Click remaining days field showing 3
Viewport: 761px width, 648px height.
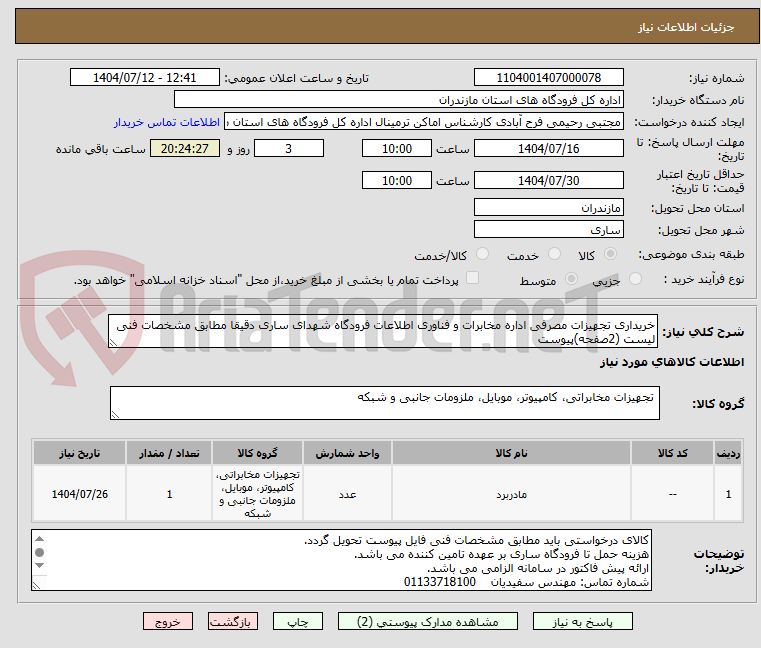pyautogui.click(x=289, y=149)
